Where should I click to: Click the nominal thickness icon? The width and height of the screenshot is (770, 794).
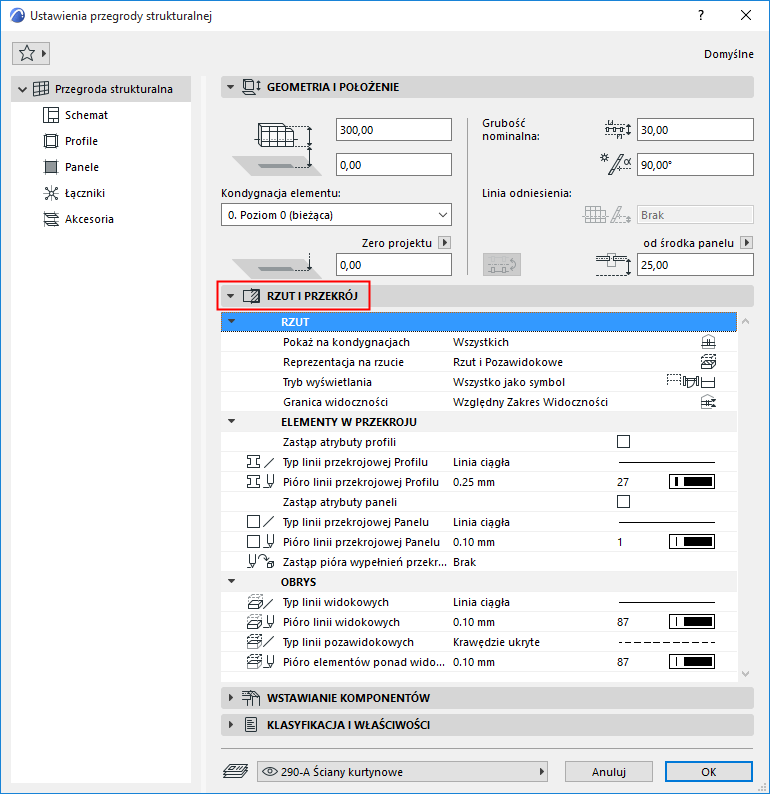click(x=618, y=130)
